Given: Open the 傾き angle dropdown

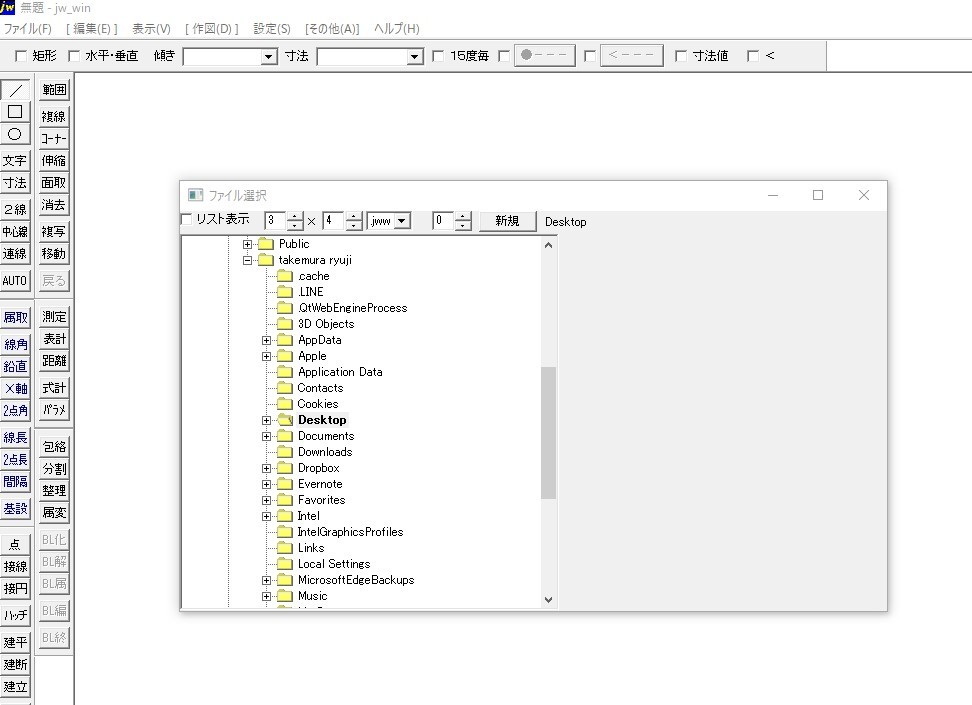Looking at the screenshot, I should (x=268, y=57).
